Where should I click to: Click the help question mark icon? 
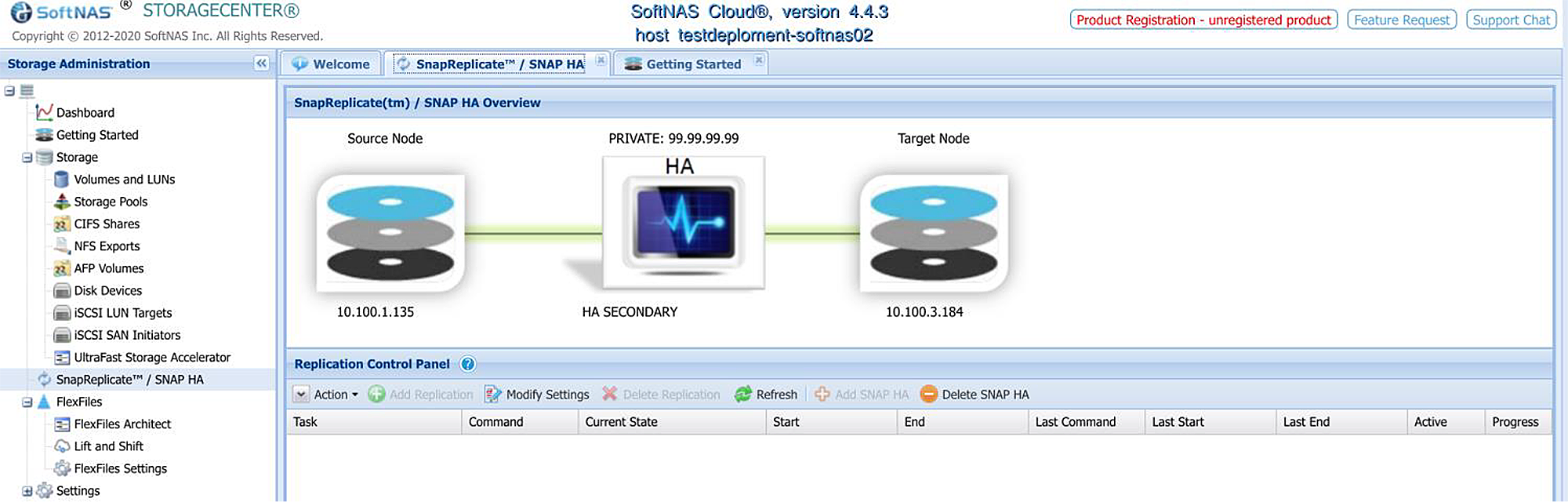pyautogui.click(x=468, y=364)
